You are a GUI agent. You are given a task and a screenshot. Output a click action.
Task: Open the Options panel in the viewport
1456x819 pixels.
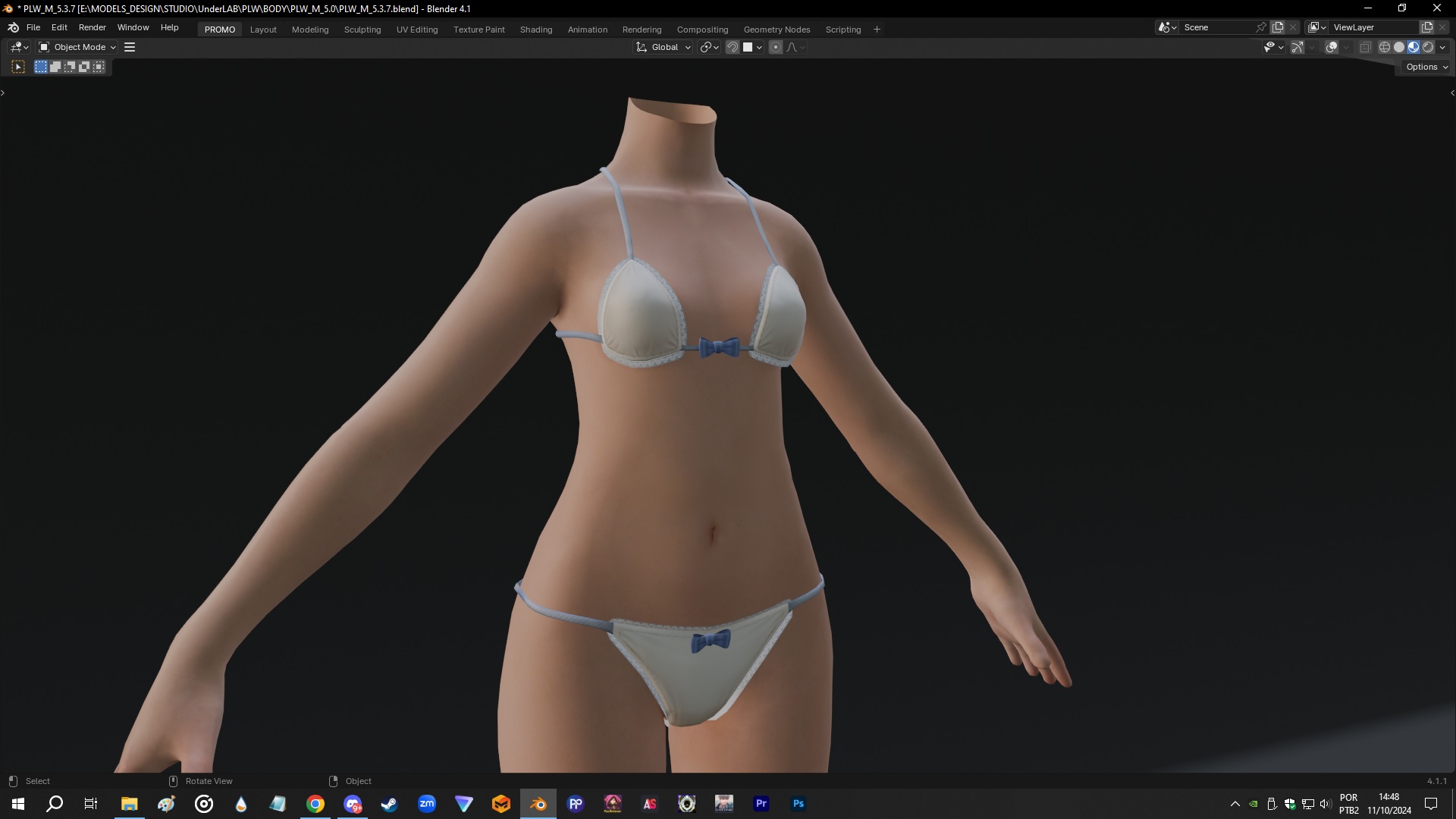tap(1425, 67)
